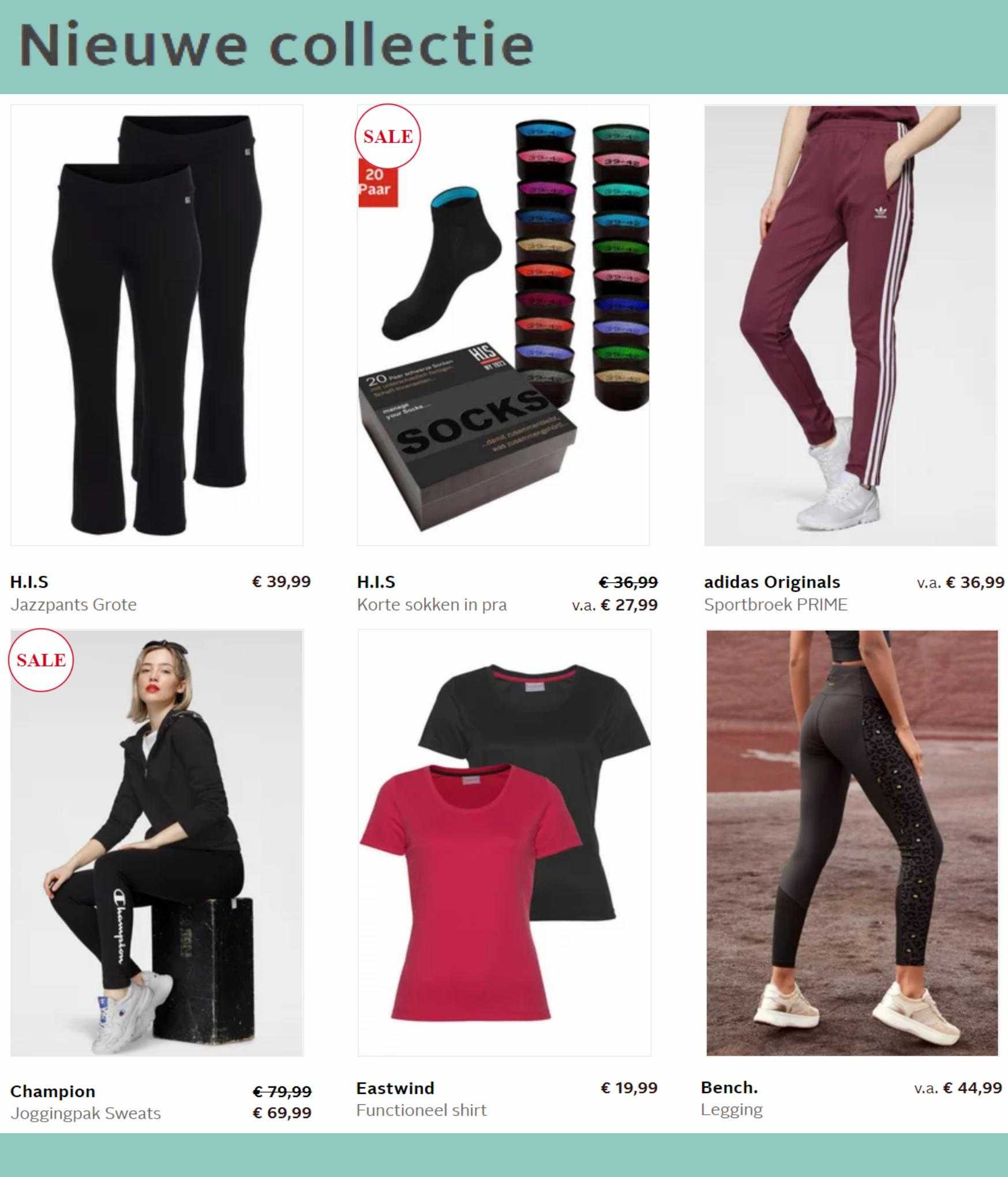Click the SALE badge on the socks product
This screenshot has width=1008, height=1177.
(x=388, y=137)
